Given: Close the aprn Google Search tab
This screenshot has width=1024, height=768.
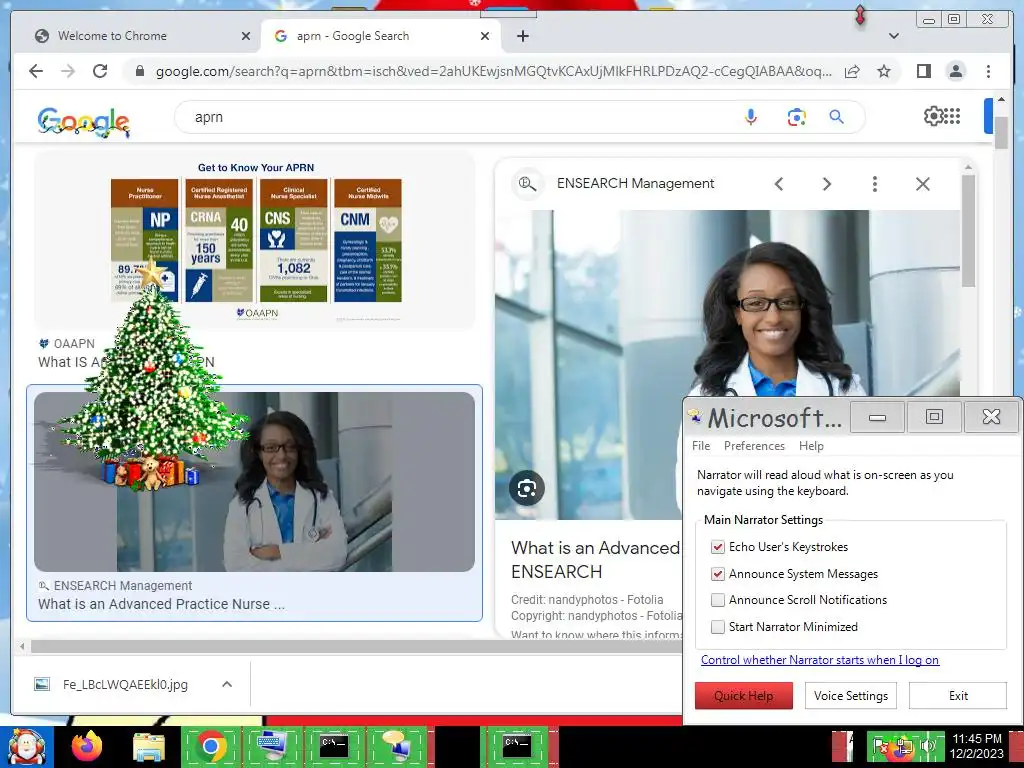Looking at the screenshot, I should pos(485,36).
